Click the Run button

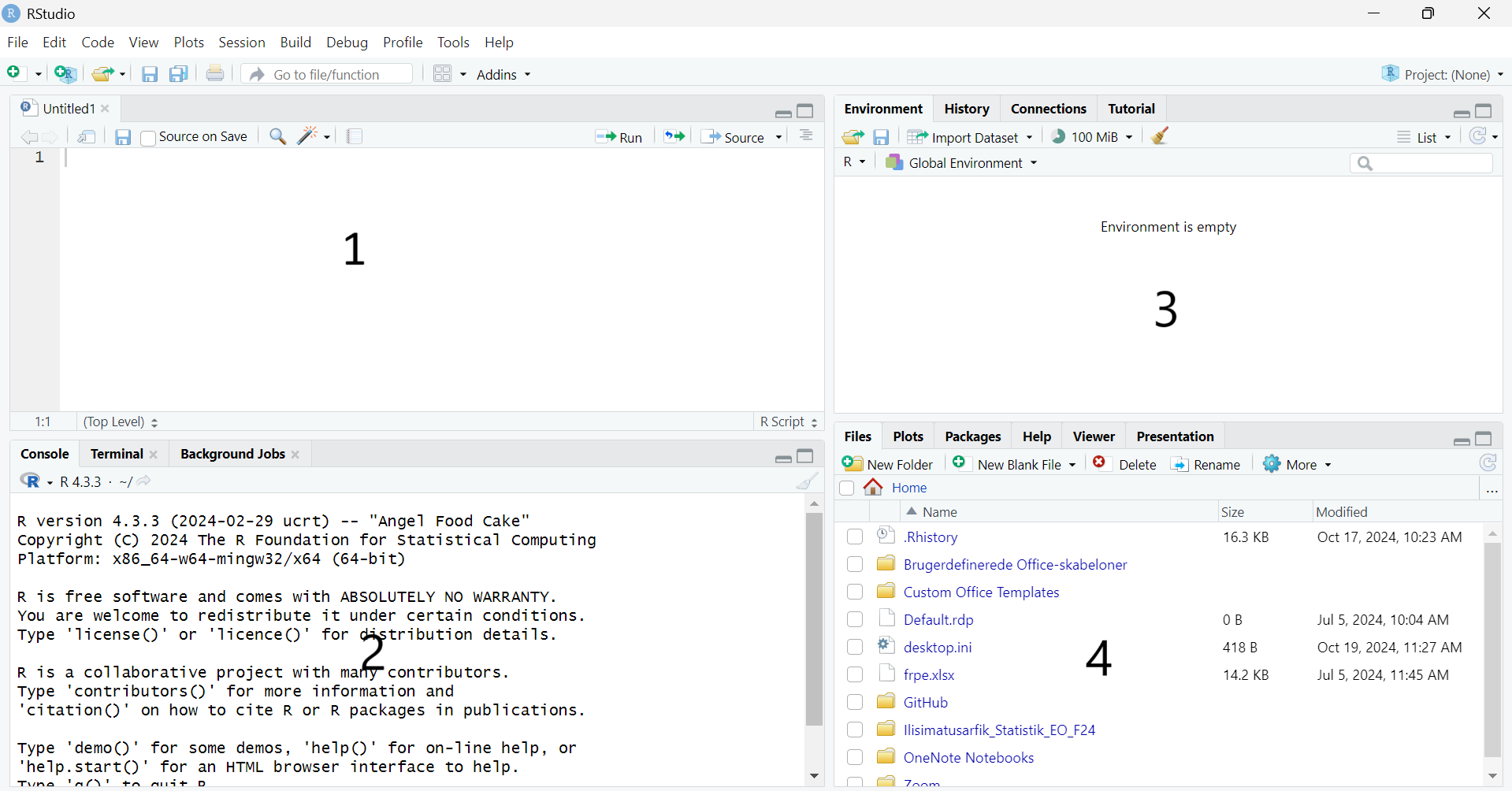(x=619, y=137)
